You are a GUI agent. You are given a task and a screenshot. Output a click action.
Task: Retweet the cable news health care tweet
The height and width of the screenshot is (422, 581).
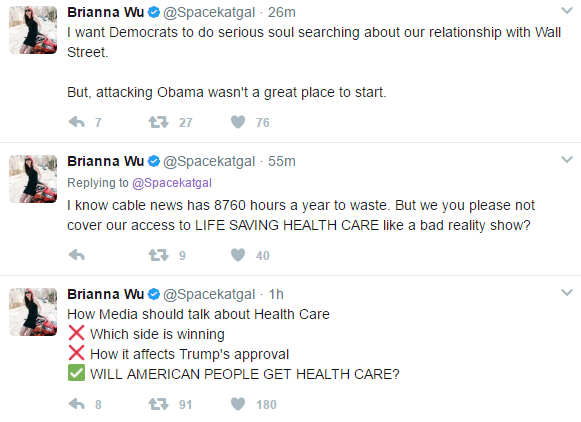pos(159,255)
